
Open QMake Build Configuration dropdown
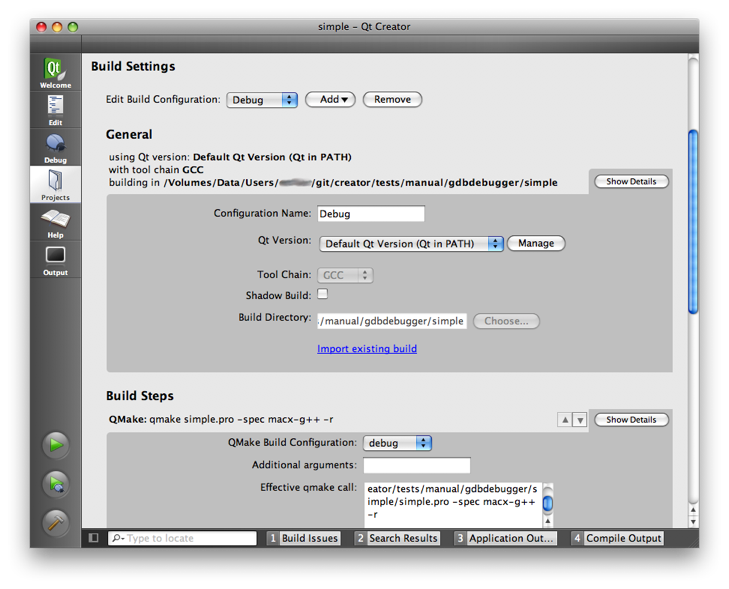[397, 443]
